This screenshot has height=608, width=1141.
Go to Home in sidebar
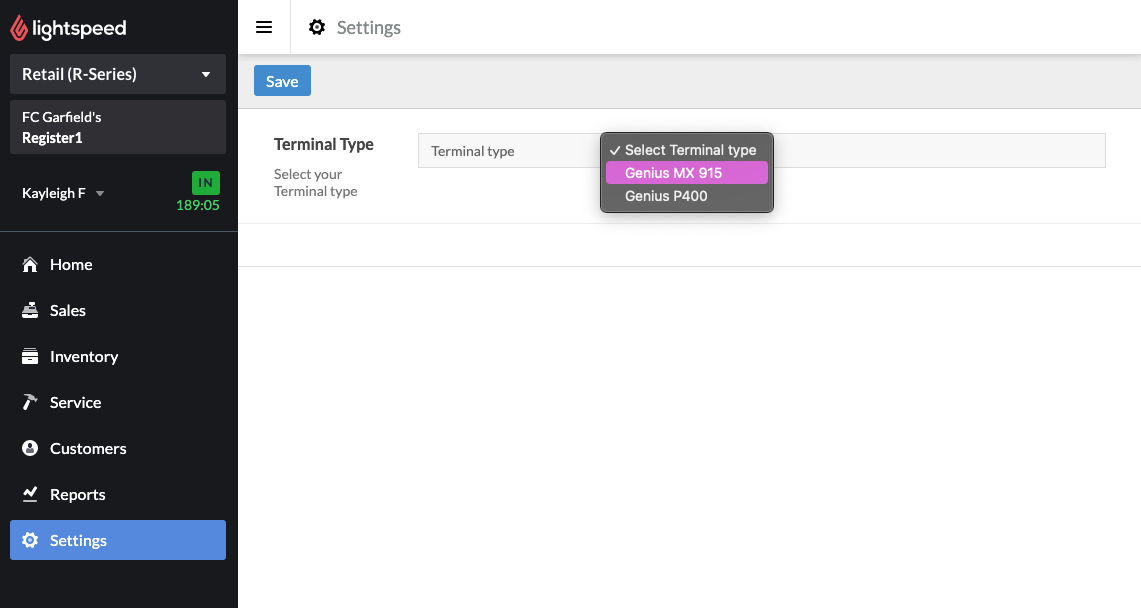tap(118, 265)
